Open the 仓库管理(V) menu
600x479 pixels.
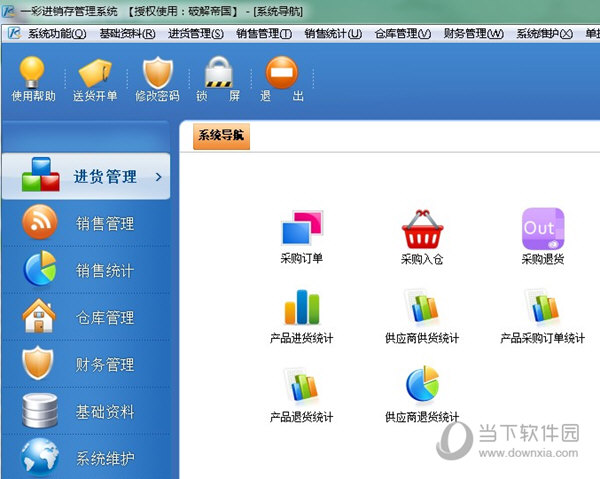[x=403, y=34]
